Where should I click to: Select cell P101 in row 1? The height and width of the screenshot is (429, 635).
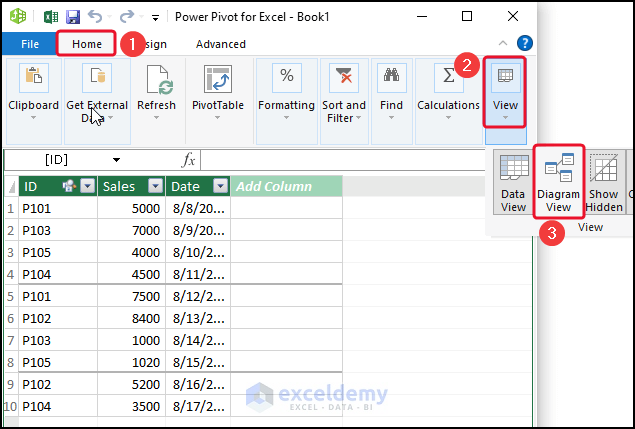(58, 208)
